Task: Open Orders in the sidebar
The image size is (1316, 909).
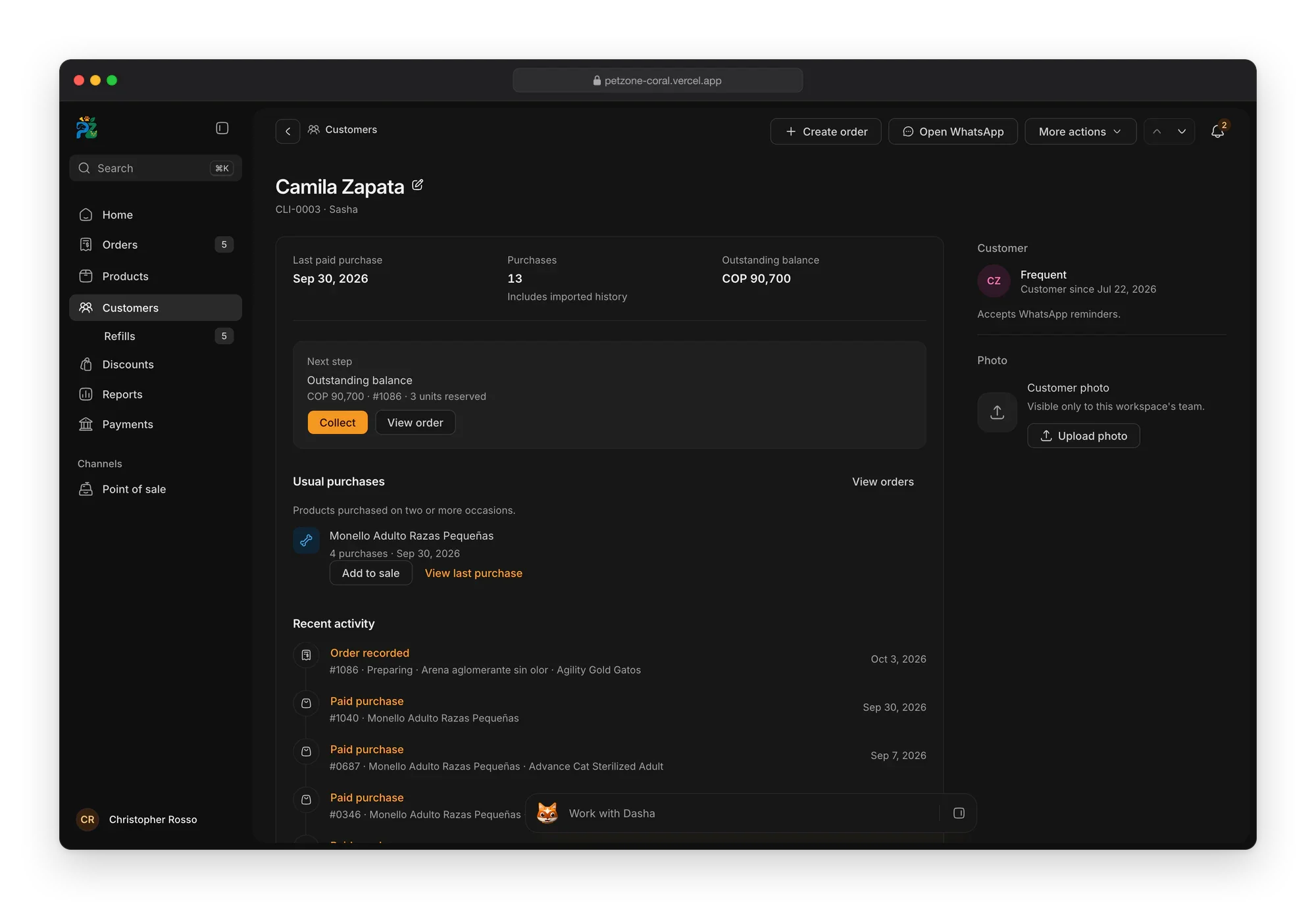Action: pos(155,245)
